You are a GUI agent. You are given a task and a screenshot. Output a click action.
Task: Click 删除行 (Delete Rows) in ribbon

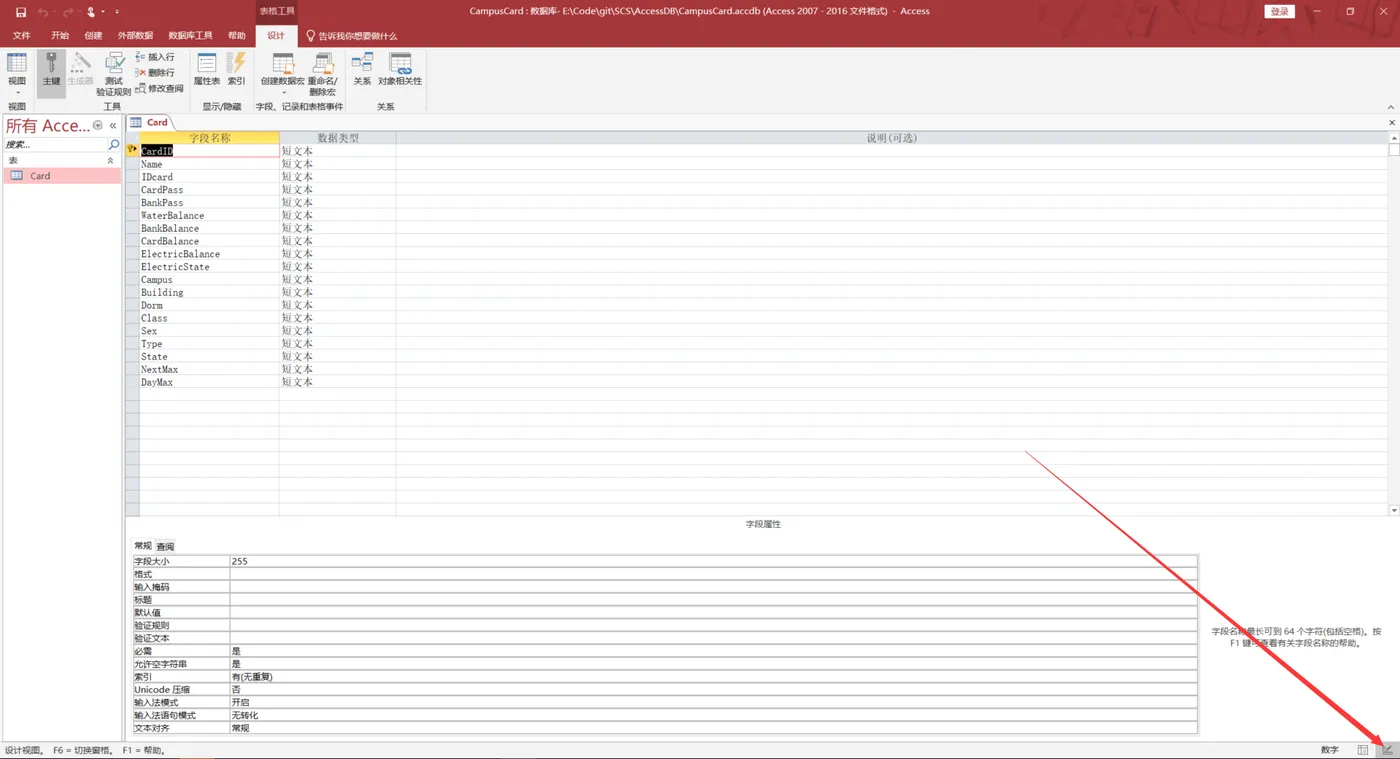155,72
